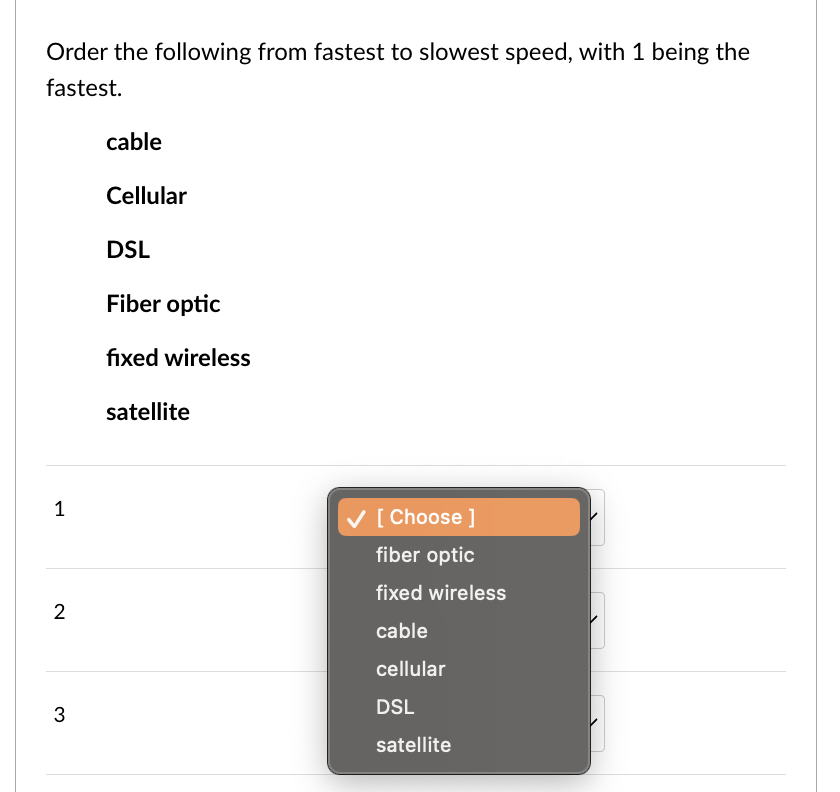Click the 'satellite' label in the question list
The width and height of the screenshot is (840, 792).
point(147,412)
